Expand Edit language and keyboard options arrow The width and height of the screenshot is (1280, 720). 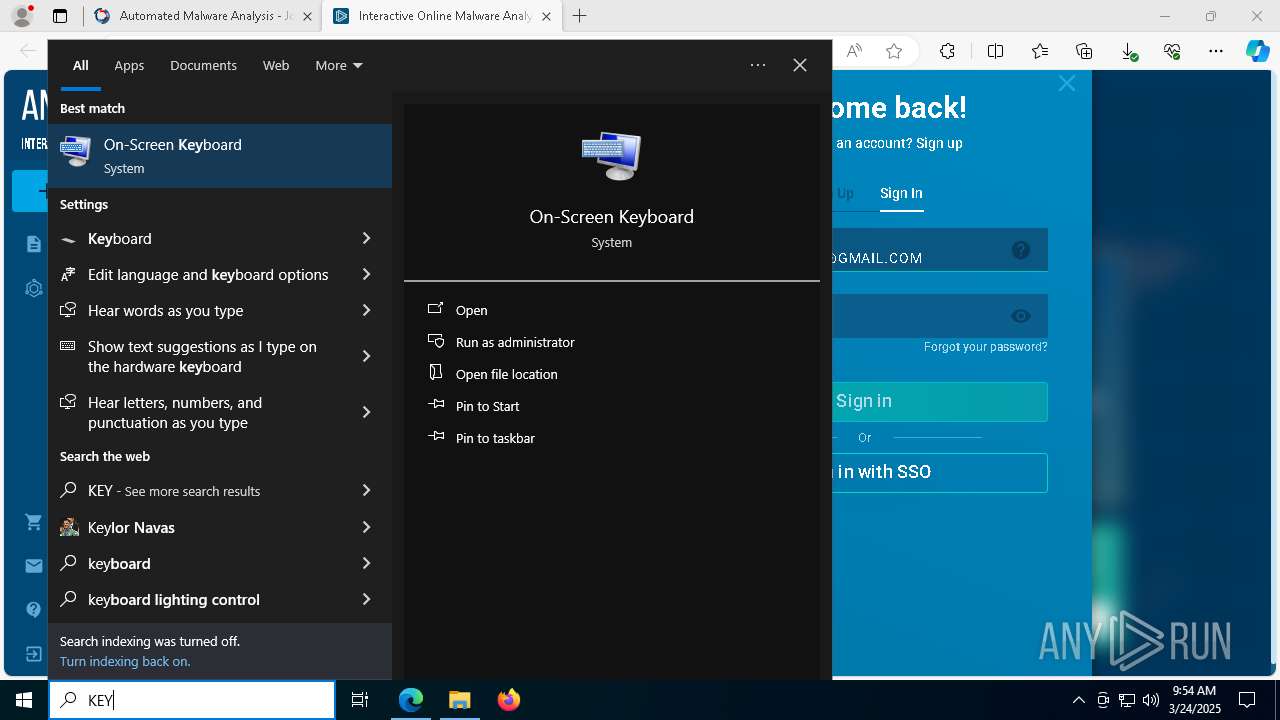366,275
